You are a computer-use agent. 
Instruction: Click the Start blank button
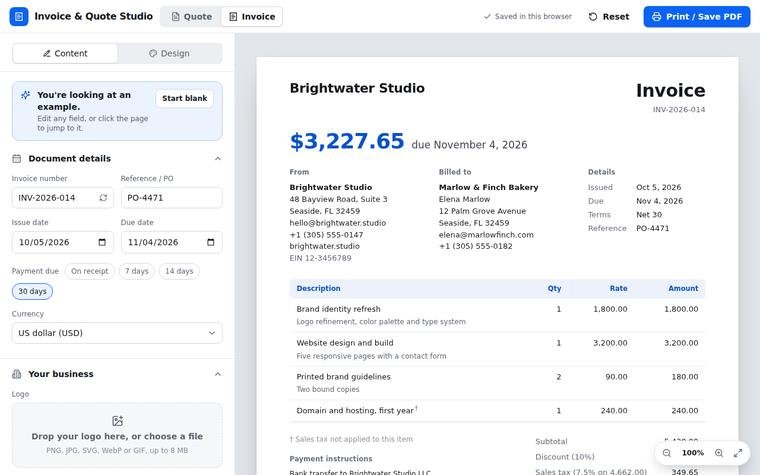184,98
